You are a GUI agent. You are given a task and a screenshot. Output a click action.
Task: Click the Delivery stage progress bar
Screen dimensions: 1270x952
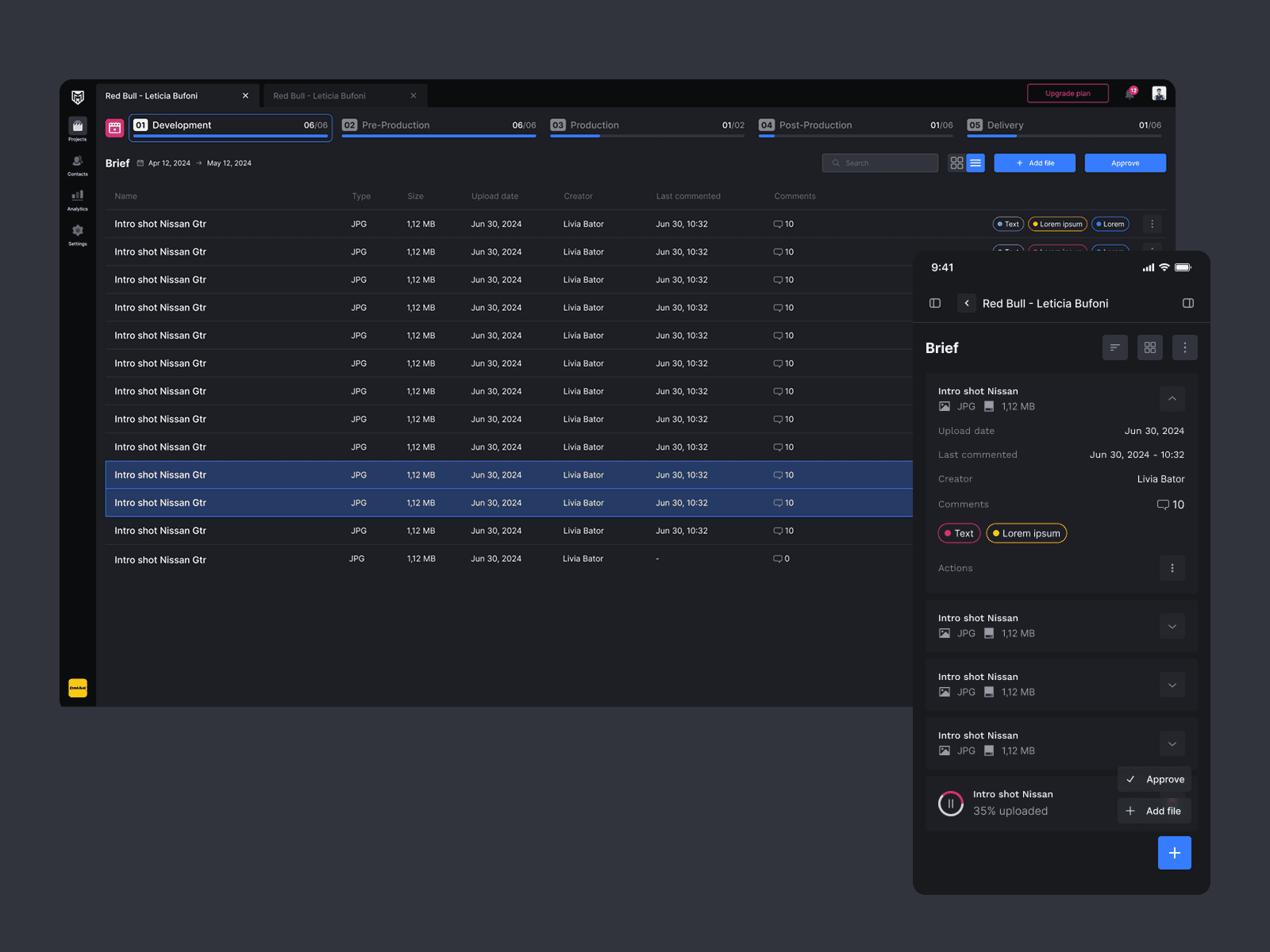click(x=1064, y=136)
